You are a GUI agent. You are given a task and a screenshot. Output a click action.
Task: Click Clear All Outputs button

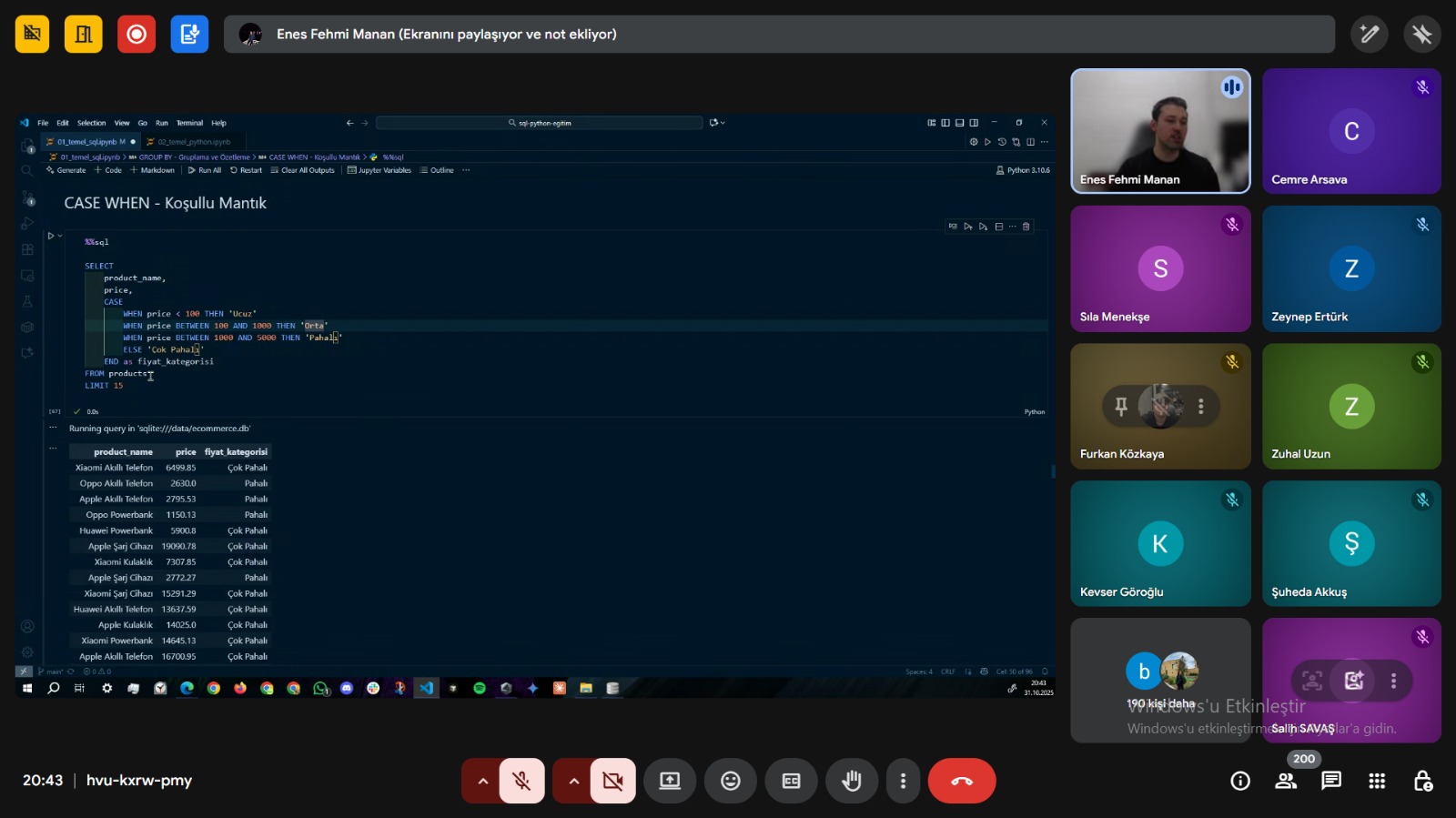coord(303,170)
